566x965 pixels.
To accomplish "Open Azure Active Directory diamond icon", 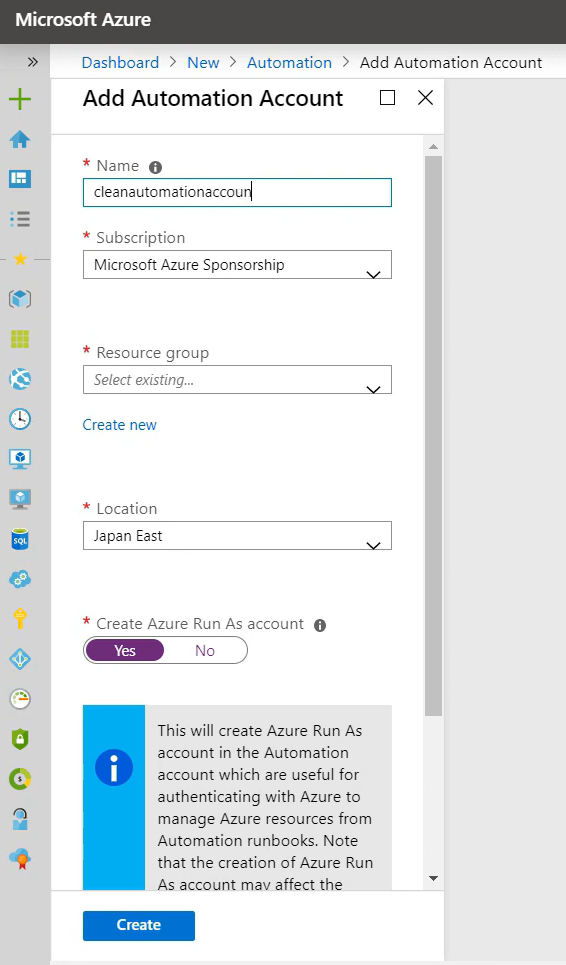I will [20, 659].
